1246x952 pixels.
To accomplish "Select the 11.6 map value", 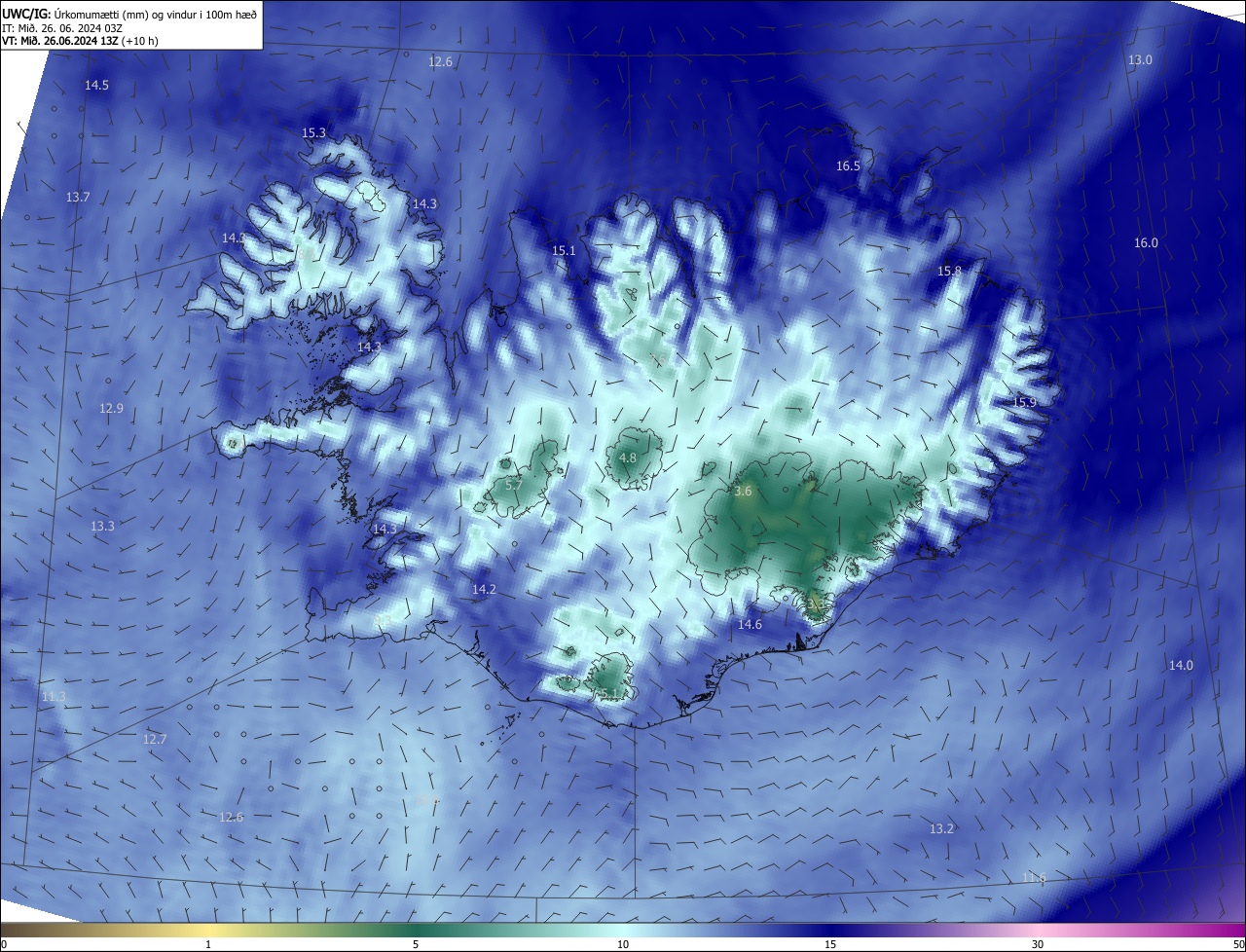I will coord(1034,879).
